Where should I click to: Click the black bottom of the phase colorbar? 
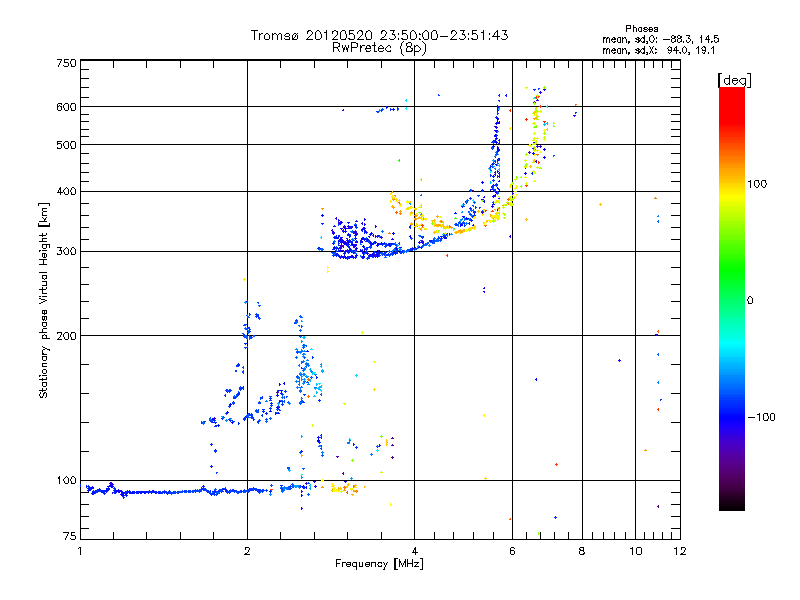[732, 503]
